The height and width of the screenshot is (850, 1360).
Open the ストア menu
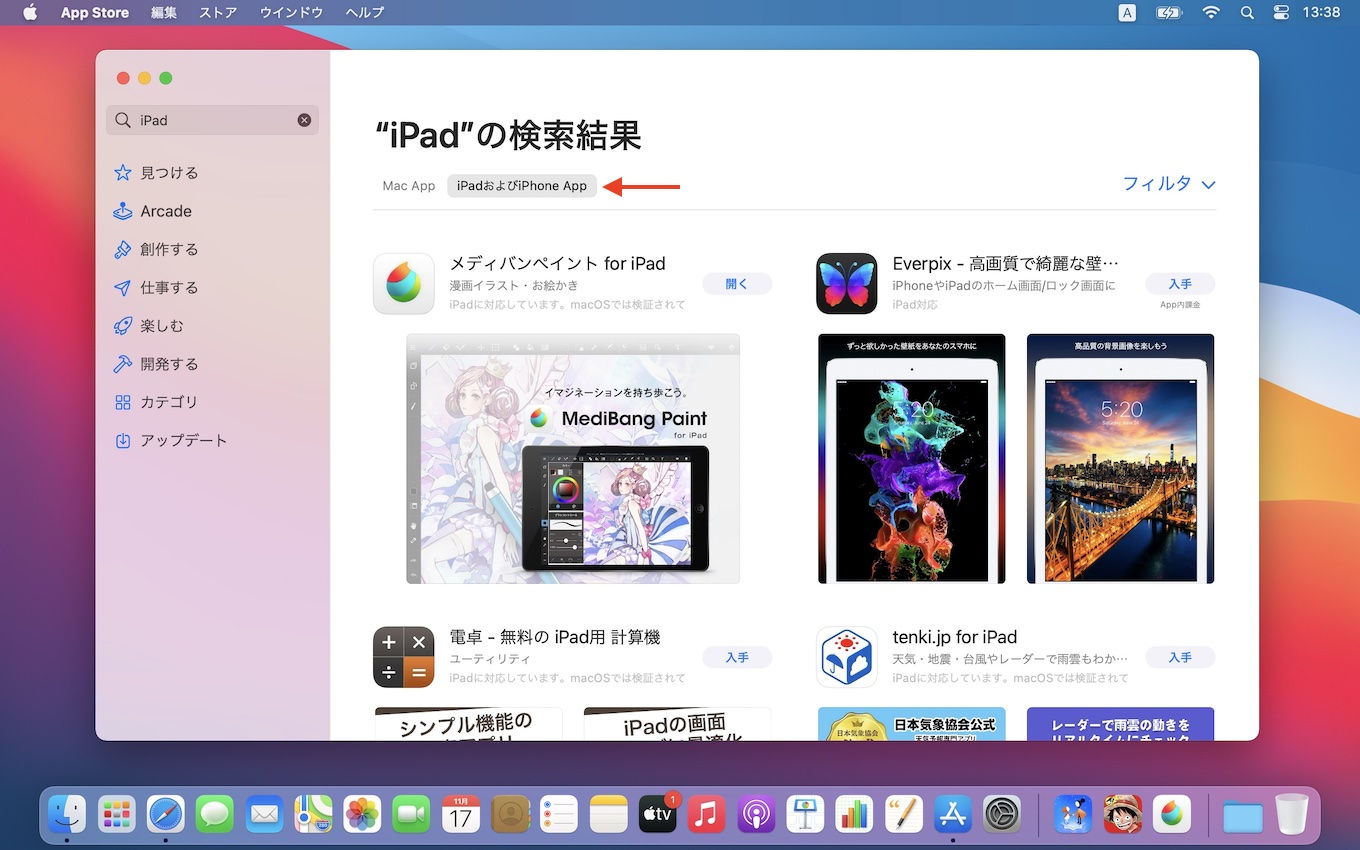coord(218,12)
